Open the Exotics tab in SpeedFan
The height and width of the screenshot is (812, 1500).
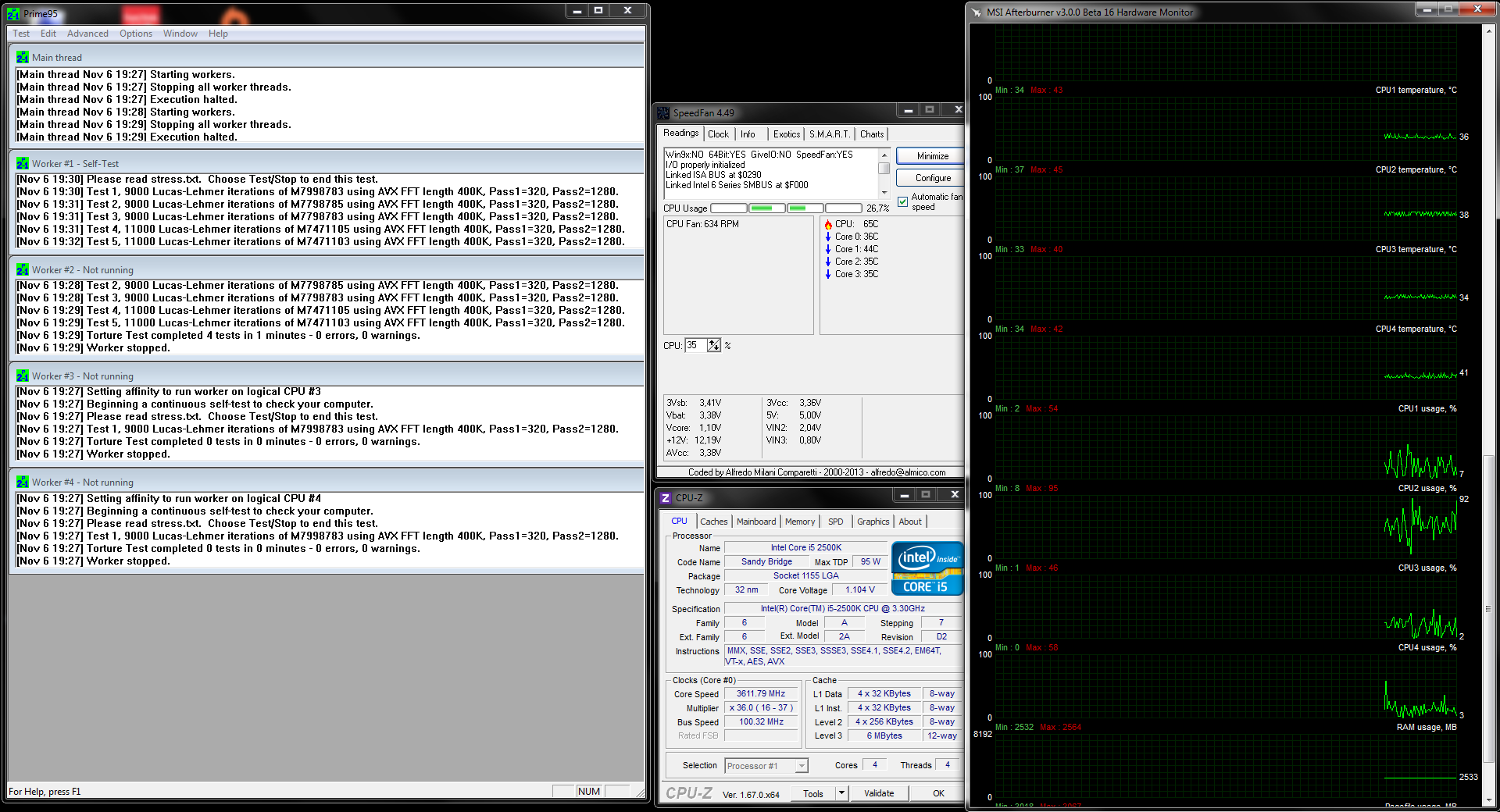tap(787, 134)
